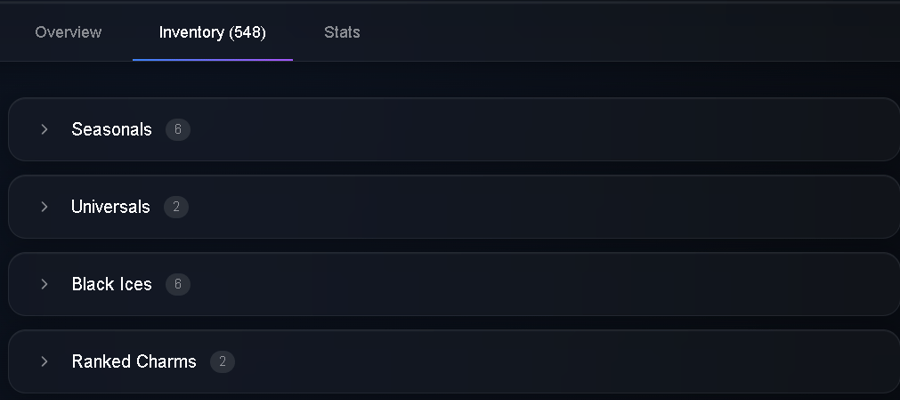Open the Ranked Charms section title
This screenshot has width=900, height=400.
click(x=134, y=362)
